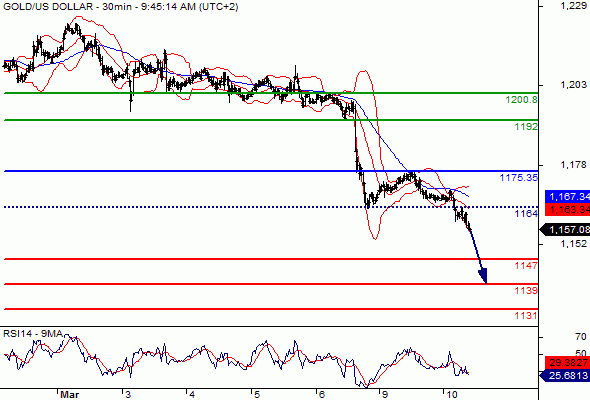Screen dimensions: 590x400
Task: Click the 1175.35 pivot level label
Action: [519, 177]
